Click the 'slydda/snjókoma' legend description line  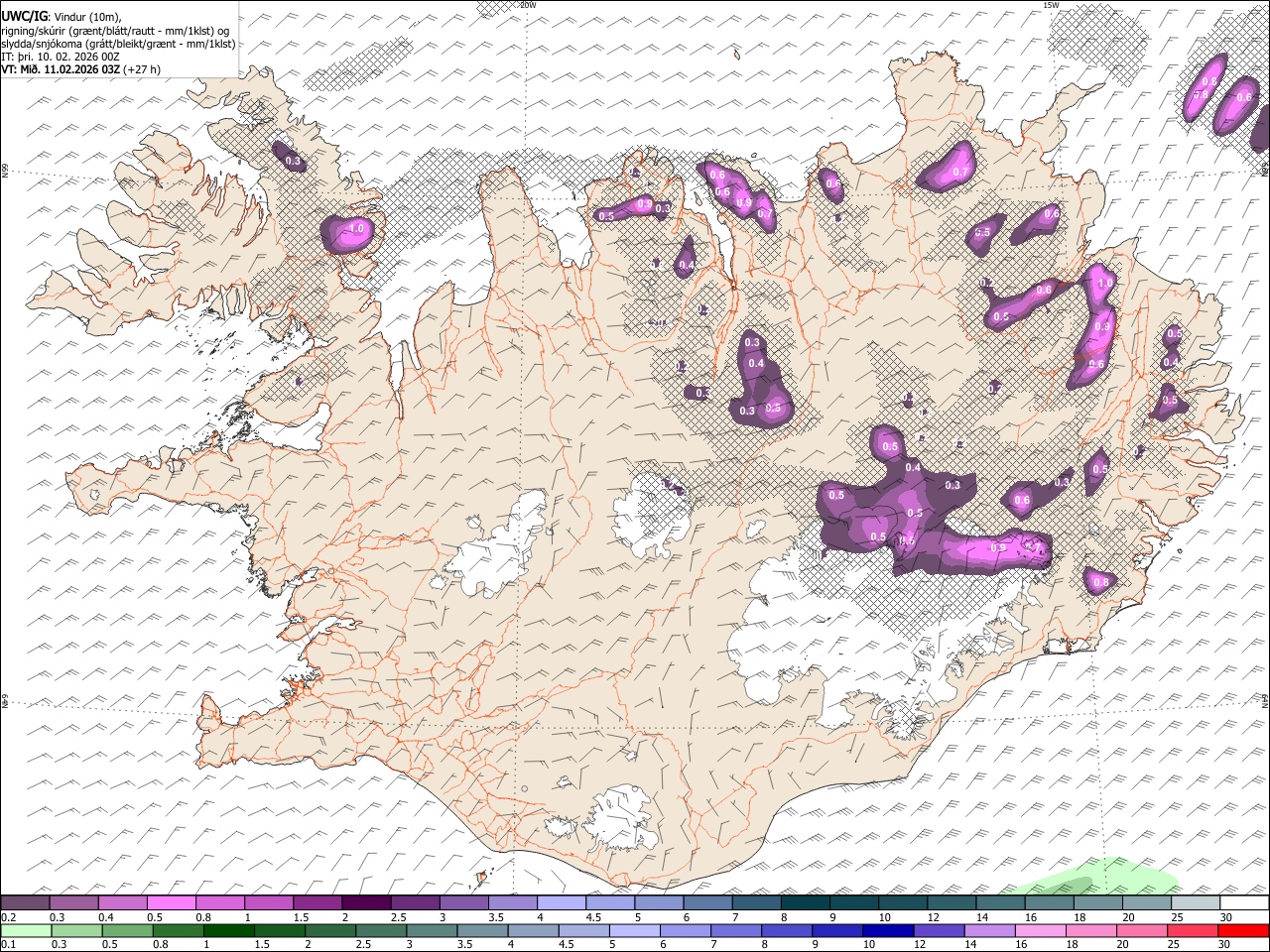point(118,44)
